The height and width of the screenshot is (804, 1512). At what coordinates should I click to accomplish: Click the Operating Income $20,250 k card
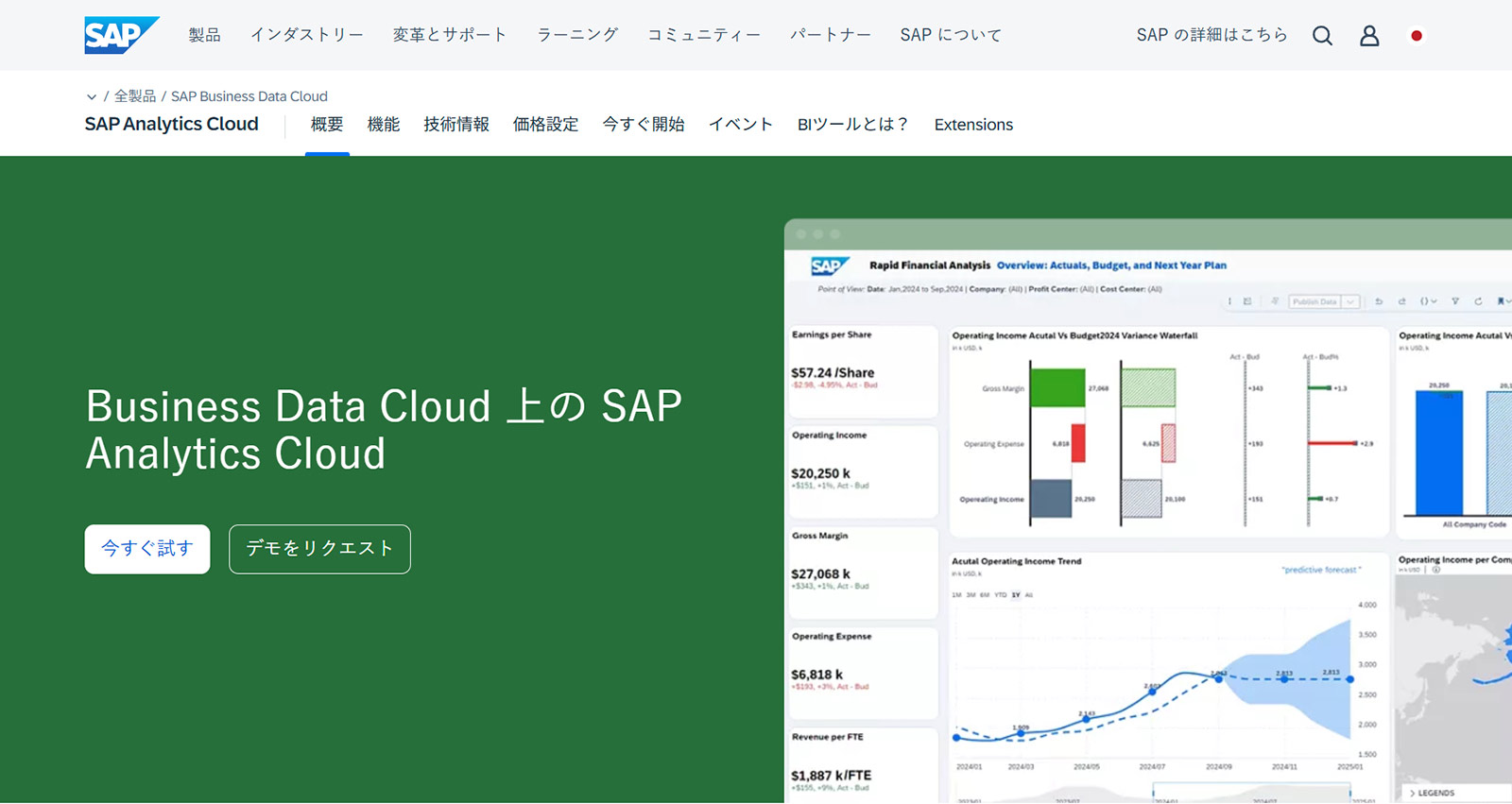coord(863,471)
